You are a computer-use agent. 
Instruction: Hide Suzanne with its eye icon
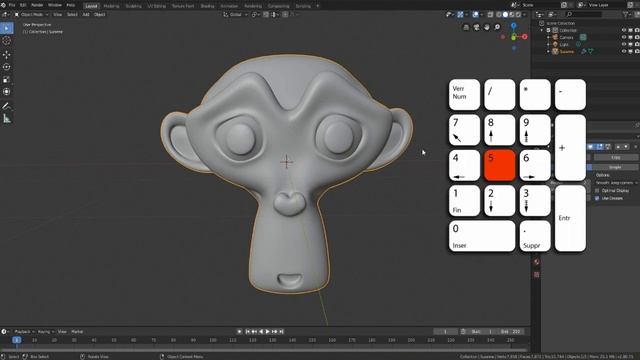point(624,51)
